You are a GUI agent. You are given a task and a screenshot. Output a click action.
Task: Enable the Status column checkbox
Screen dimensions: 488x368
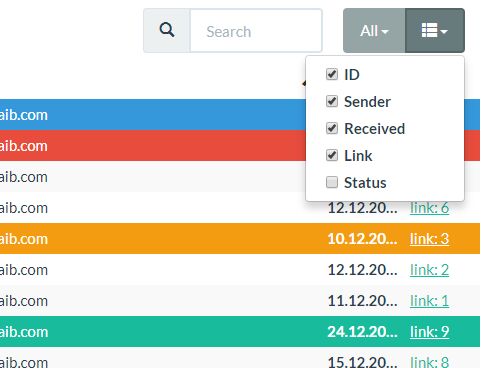point(332,182)
